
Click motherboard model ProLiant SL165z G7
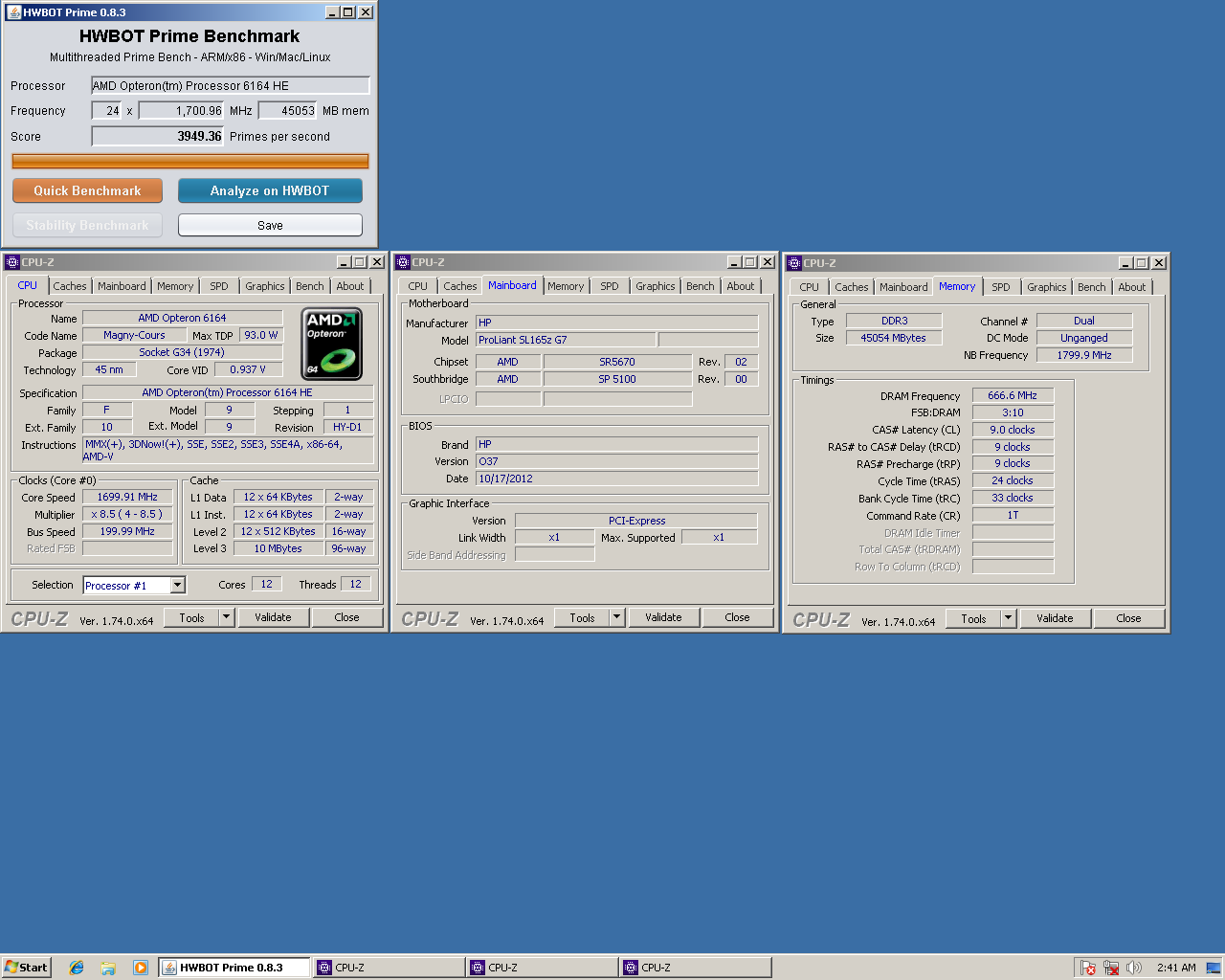tap(566, 340)
